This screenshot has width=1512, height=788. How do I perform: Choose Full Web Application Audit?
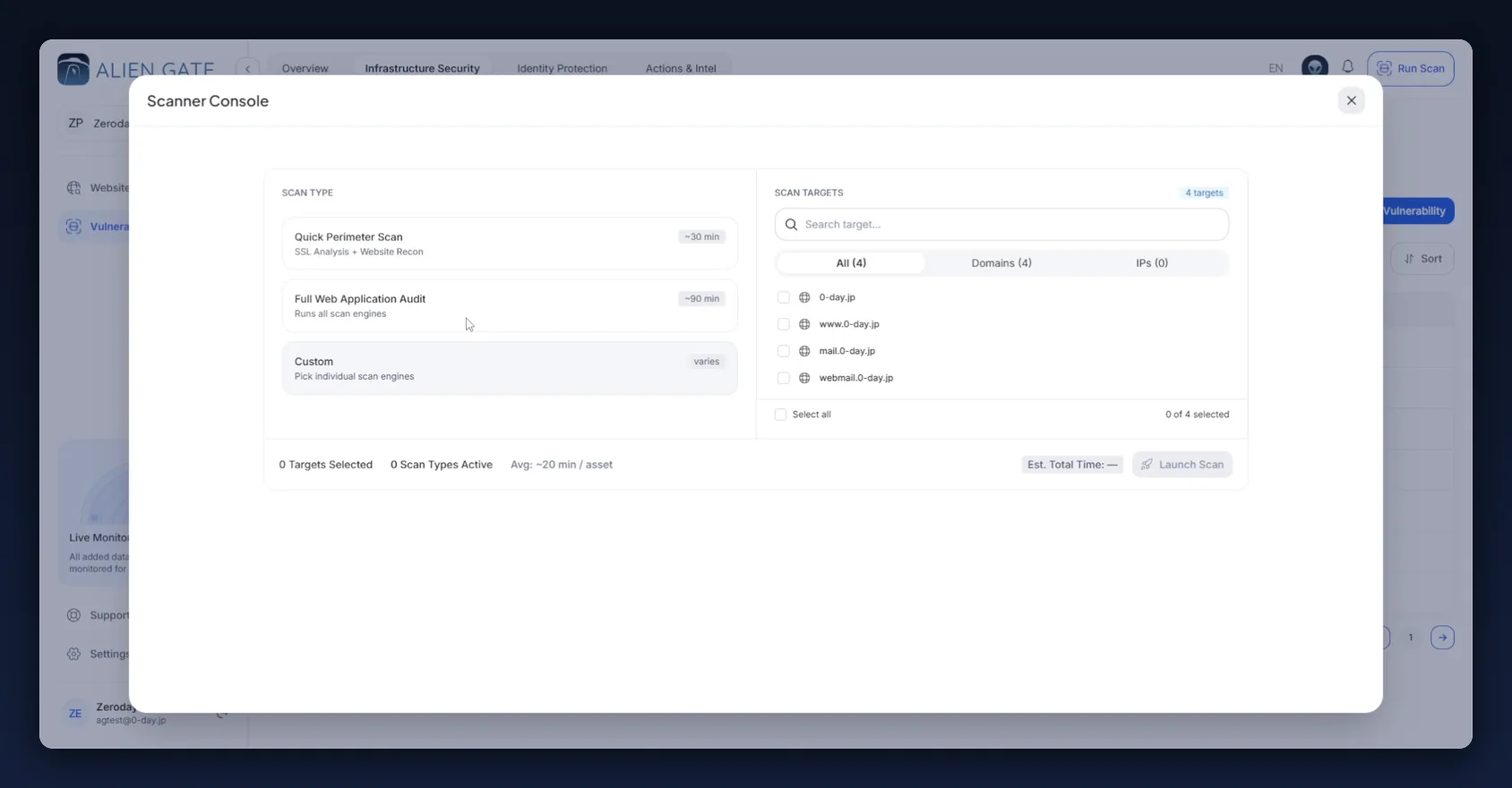coord(510,305)
